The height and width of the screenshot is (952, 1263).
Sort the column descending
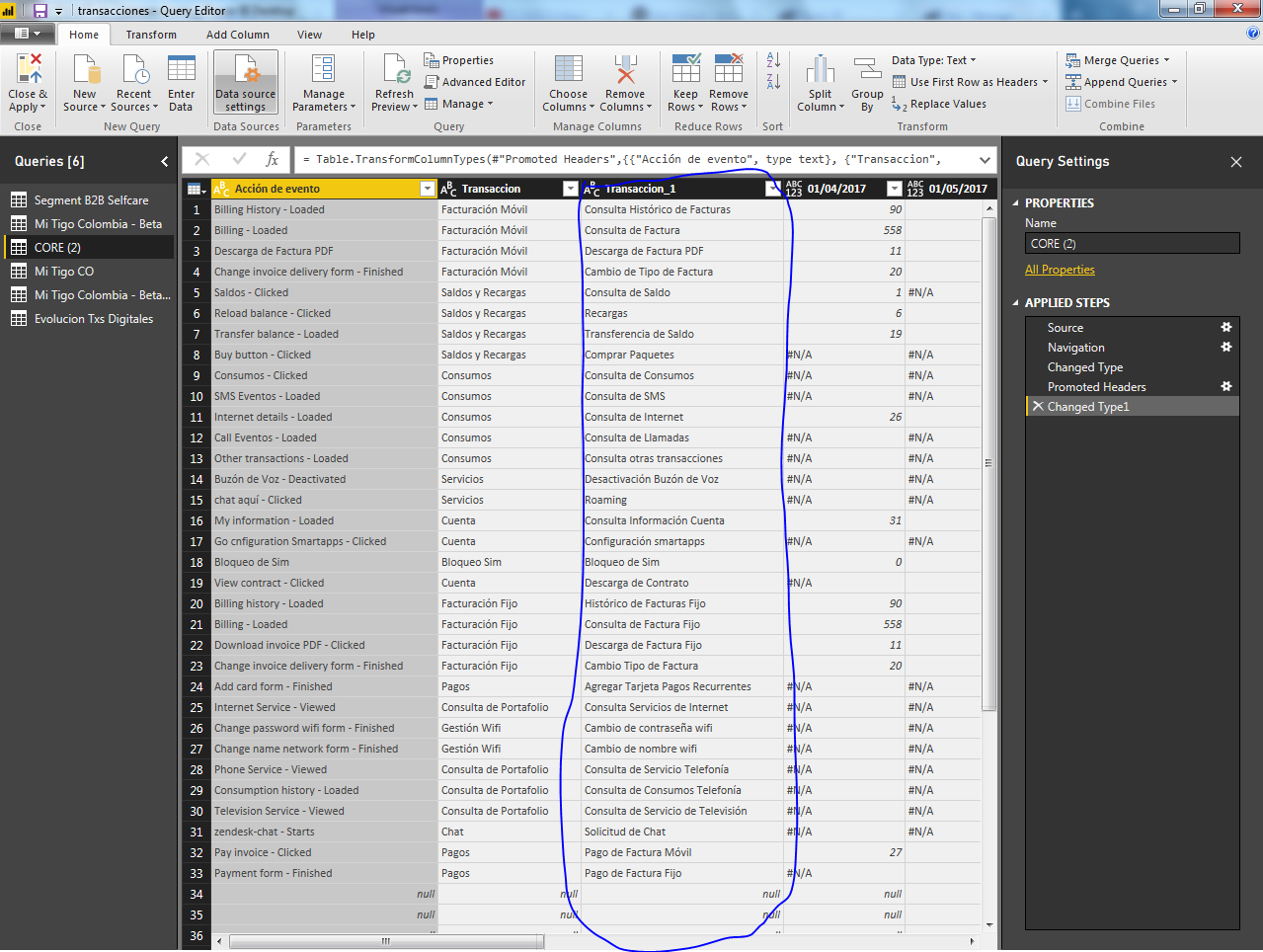pos(773,82)
